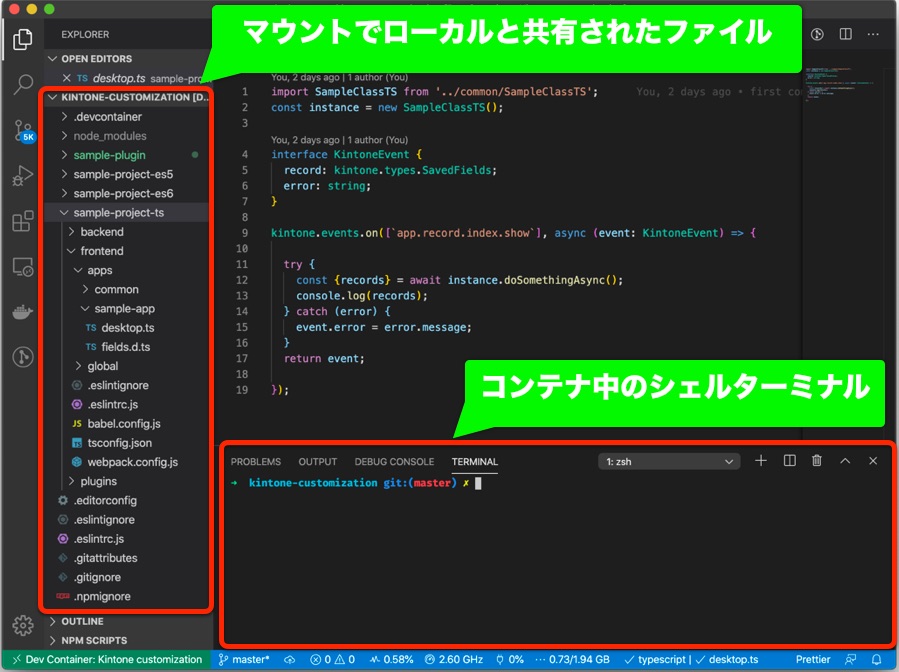Open the Run and Debug view

click(23, 175)
